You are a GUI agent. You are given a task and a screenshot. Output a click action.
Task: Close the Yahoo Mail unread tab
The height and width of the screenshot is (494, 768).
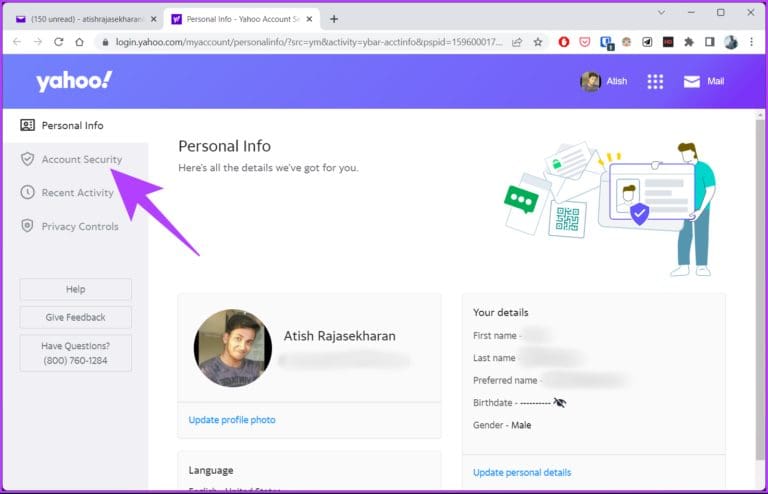153,19
